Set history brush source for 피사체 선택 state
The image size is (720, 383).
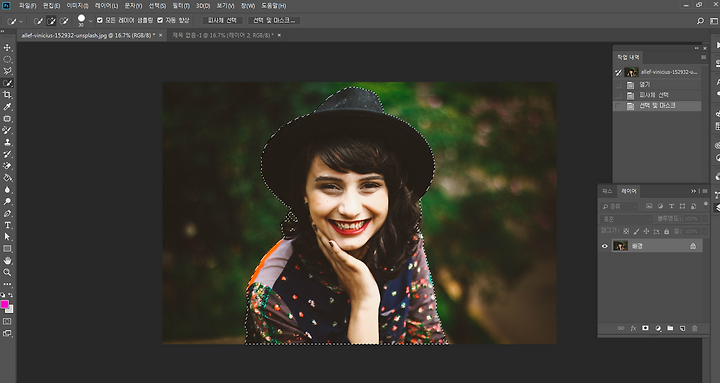tap(618, 95)
